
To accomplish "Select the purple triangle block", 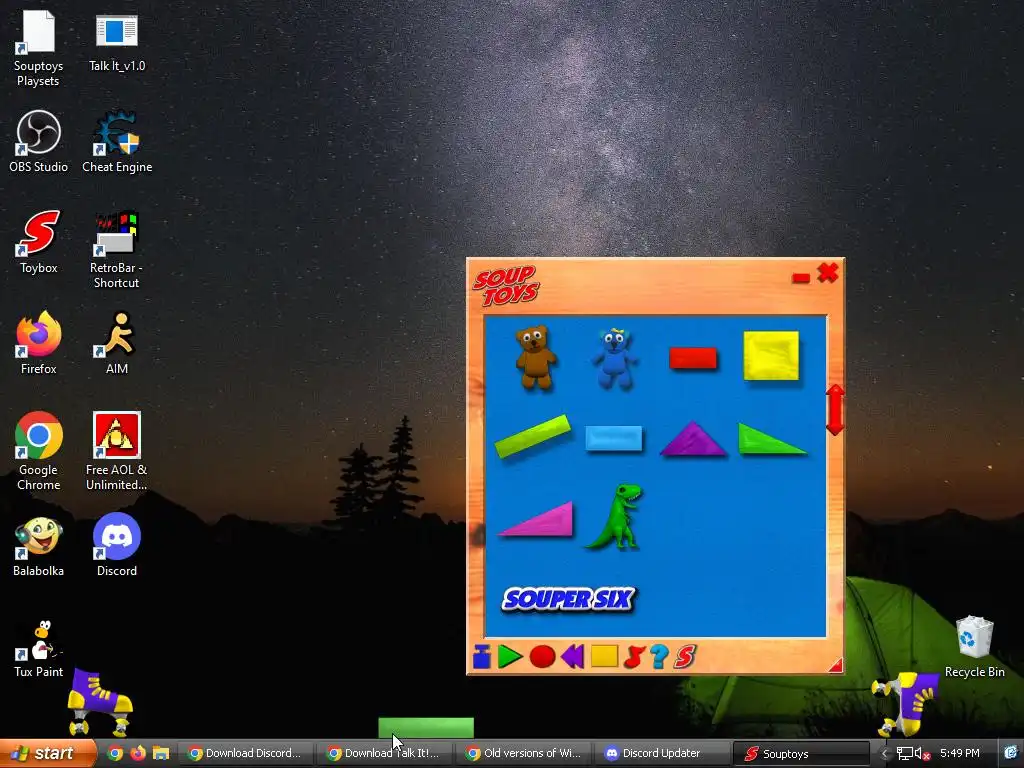I will pyautogui.click(x=693, y=439).
